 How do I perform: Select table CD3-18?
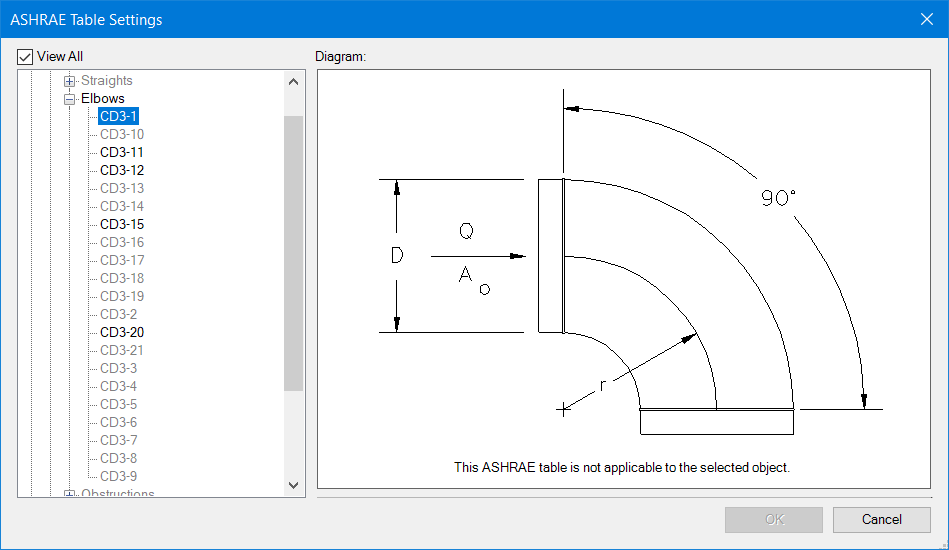coord(122,278)
